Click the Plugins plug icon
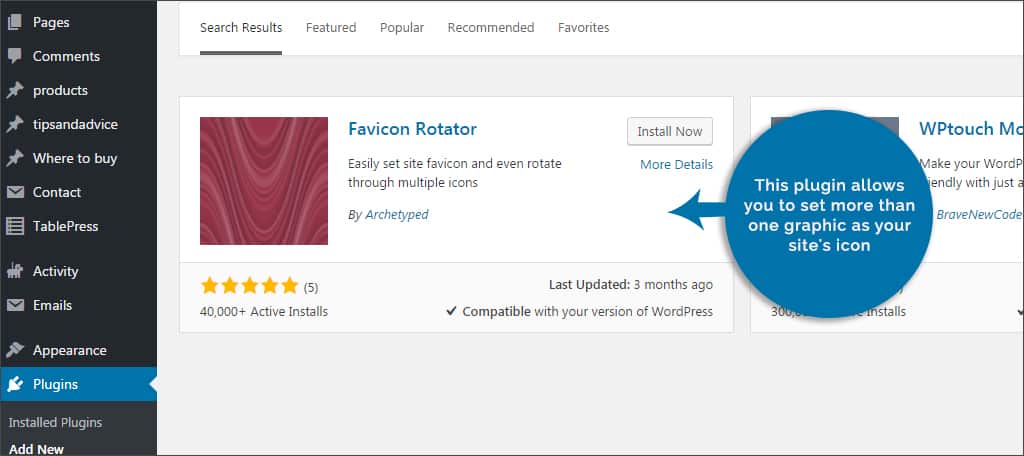 [x=14, y=384]
